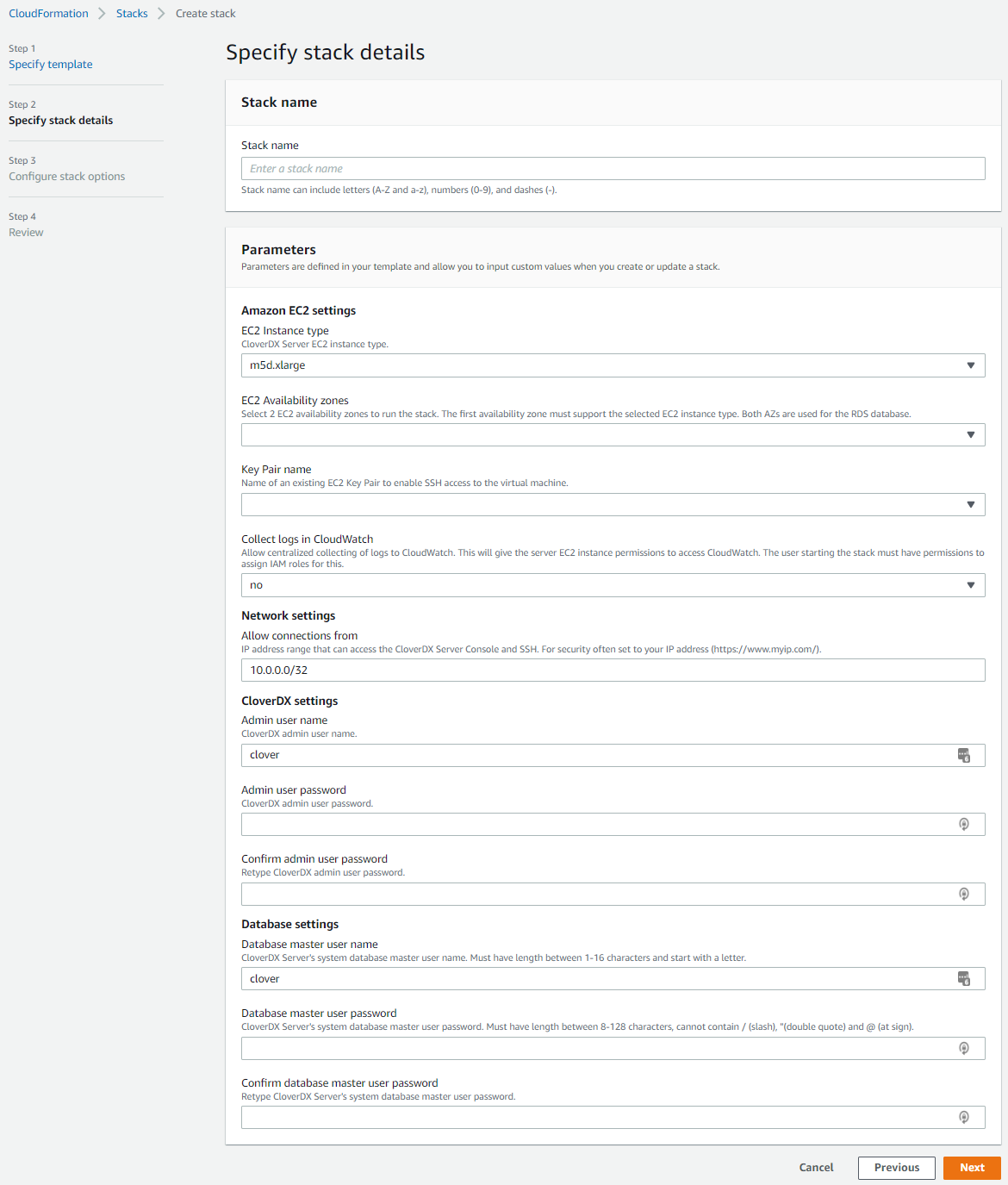
Task: Open the EC2 Instance type dropdown
Action: (972, 365)
